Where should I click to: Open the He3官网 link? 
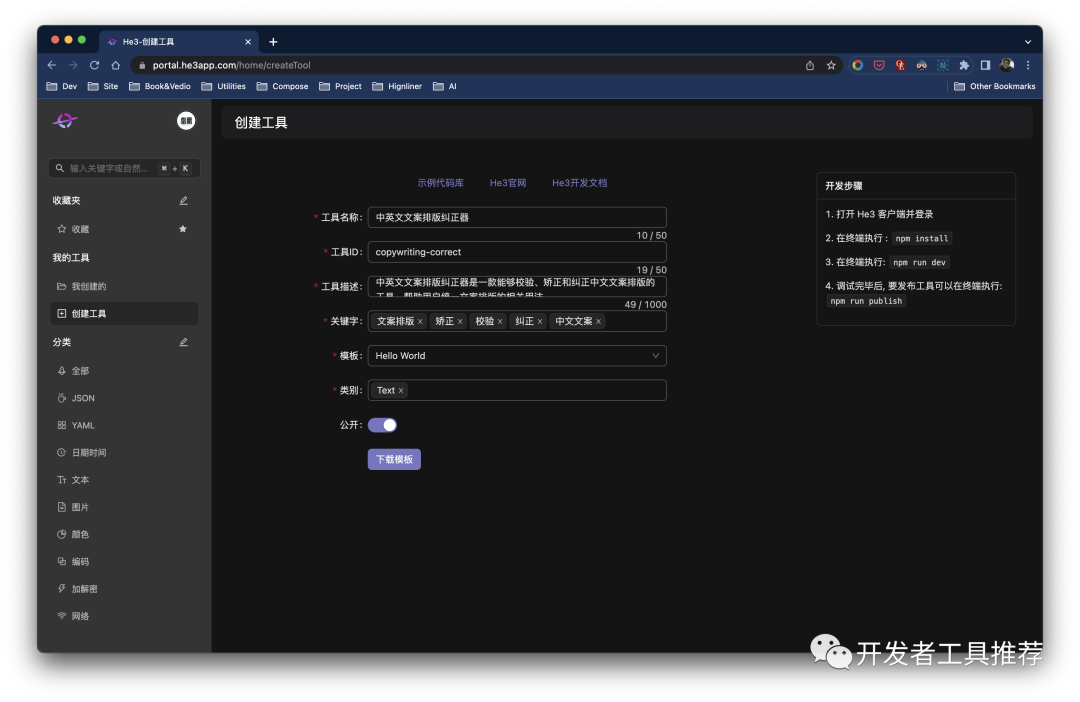point(508,183)
